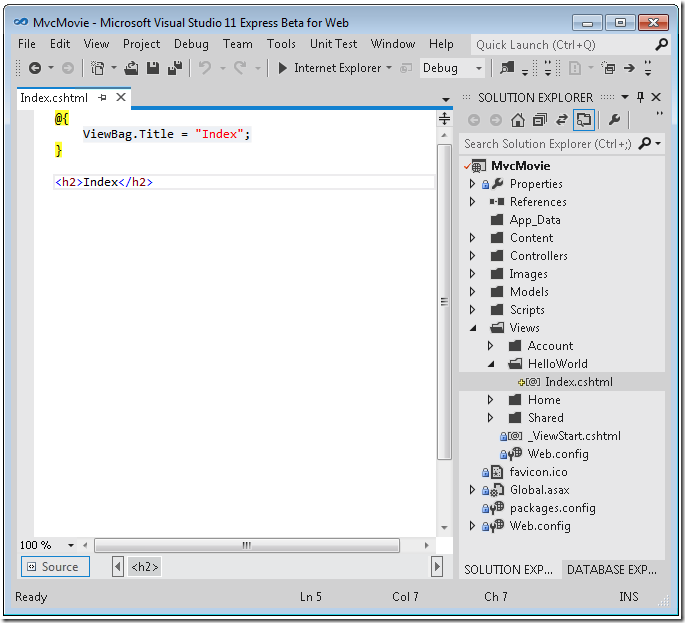This screenshot has height=623, width=685.
Task: Start debugging with the Internet Explorer button
Action: click(x=329, y=68)
